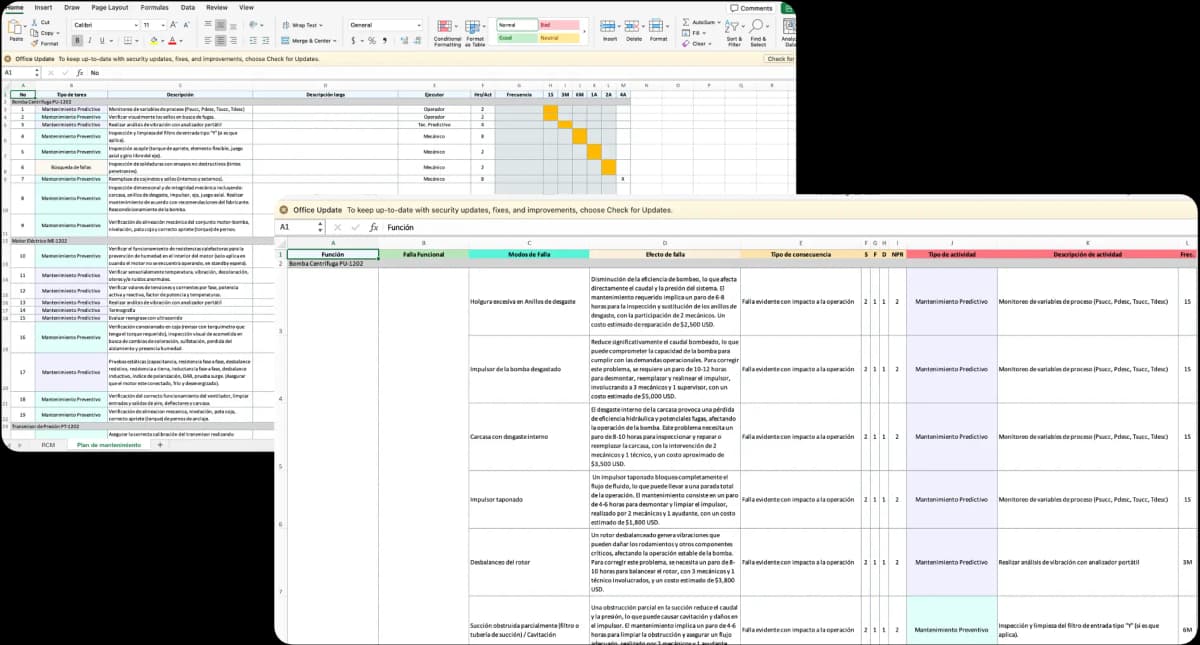The image size is (1200, 645).
Task: Open the RCM sheet tab
Action: click(48, 444)
